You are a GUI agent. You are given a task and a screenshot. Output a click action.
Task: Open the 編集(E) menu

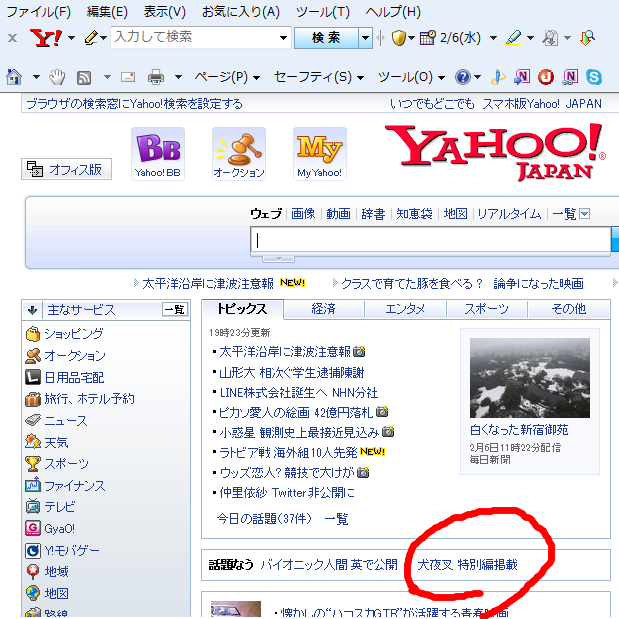tap(107, 12)
